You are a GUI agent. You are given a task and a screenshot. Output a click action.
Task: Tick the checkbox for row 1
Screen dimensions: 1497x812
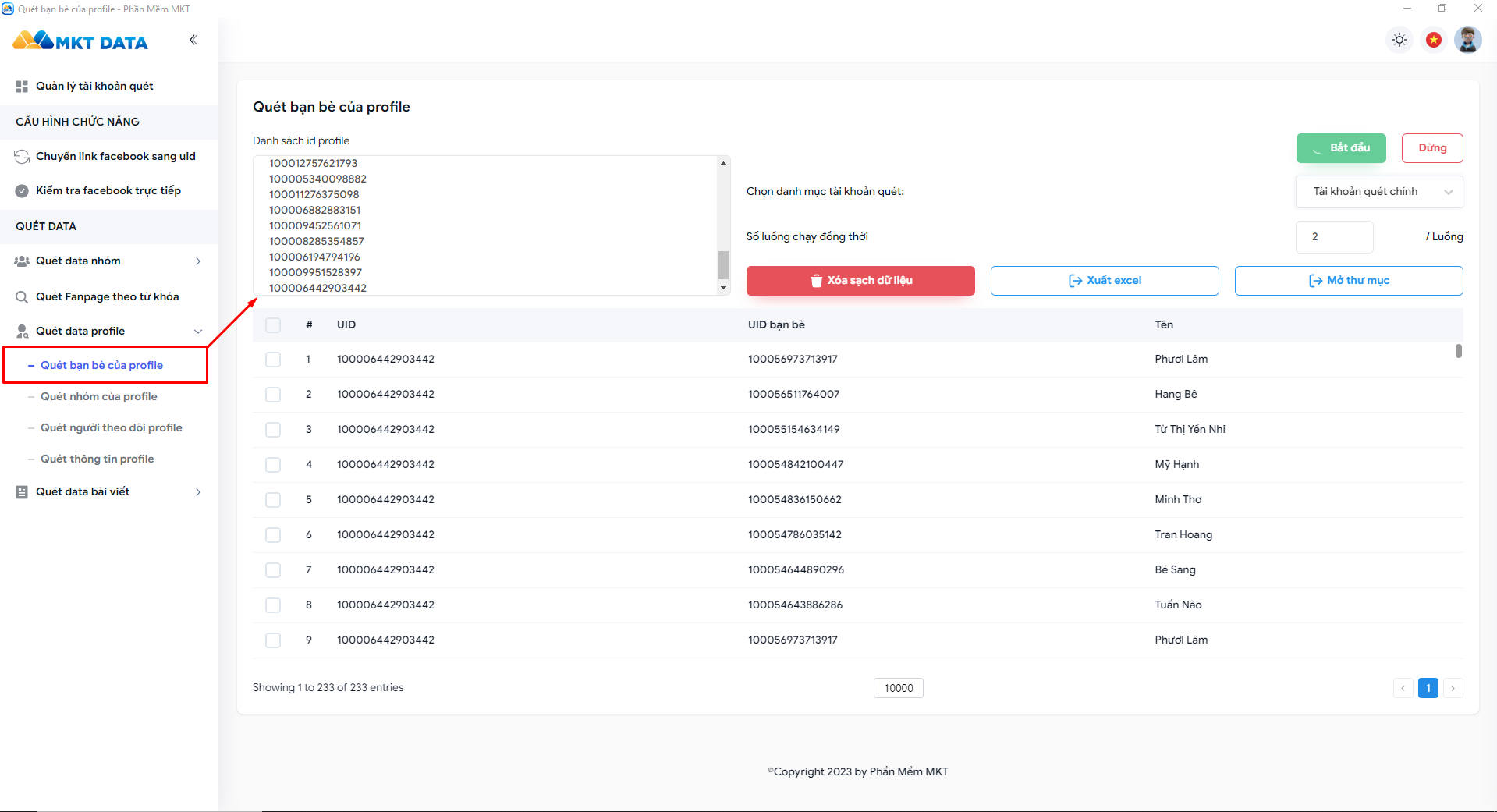coord(273,360)
